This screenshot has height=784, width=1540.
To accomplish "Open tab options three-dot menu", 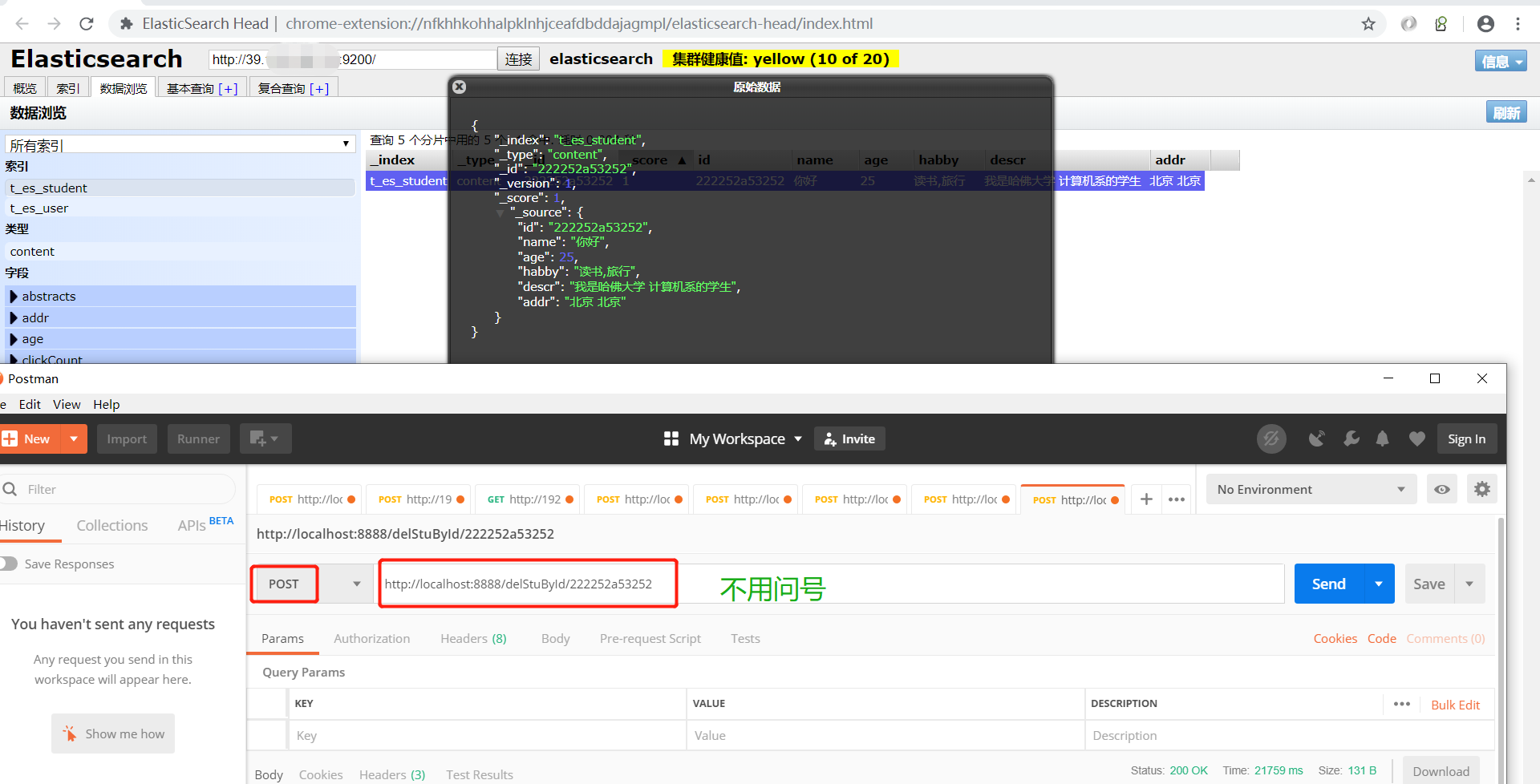I will tap(1177, 499).
